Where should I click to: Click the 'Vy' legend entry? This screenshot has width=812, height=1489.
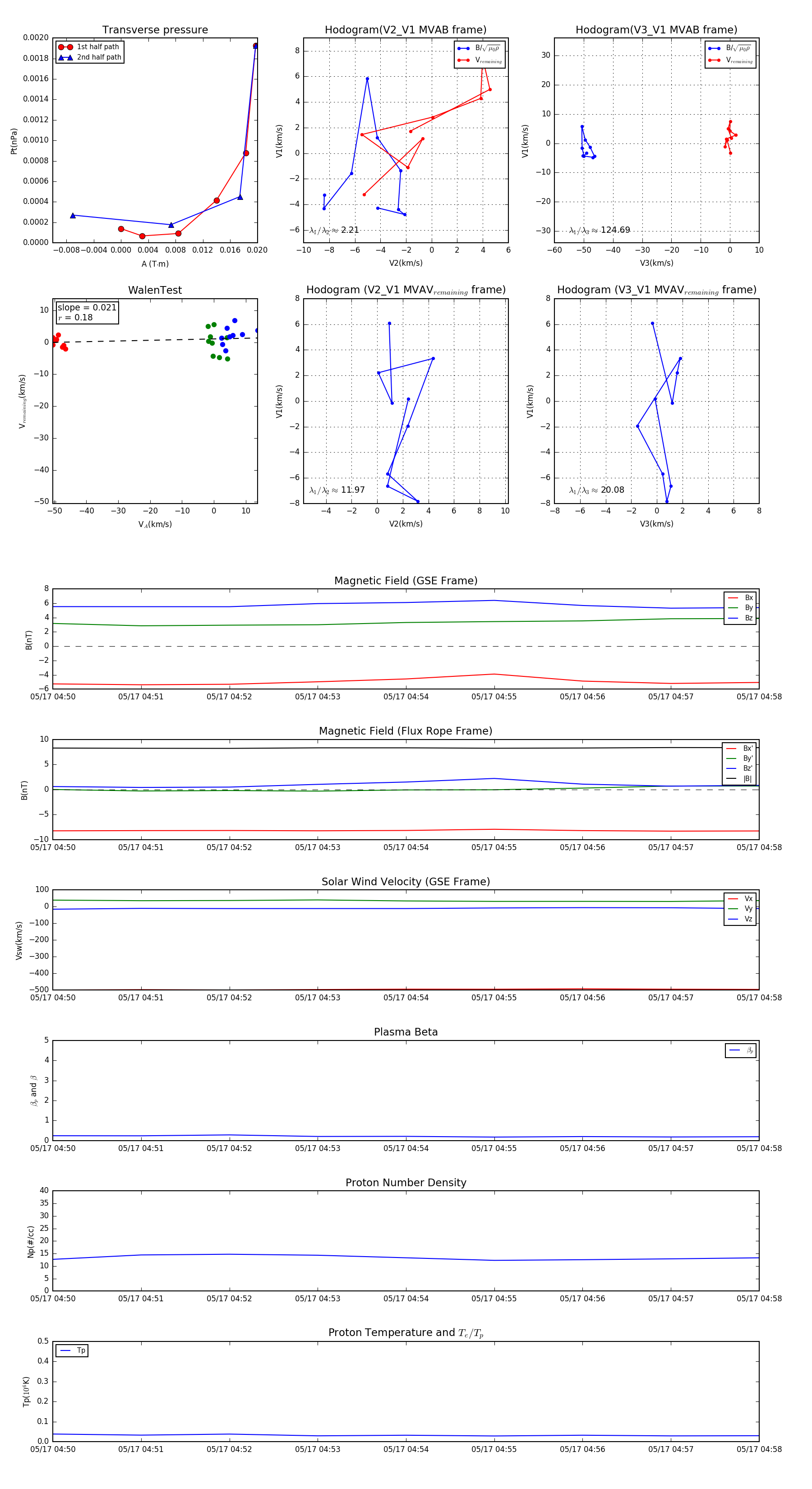[x=740, y=909]
